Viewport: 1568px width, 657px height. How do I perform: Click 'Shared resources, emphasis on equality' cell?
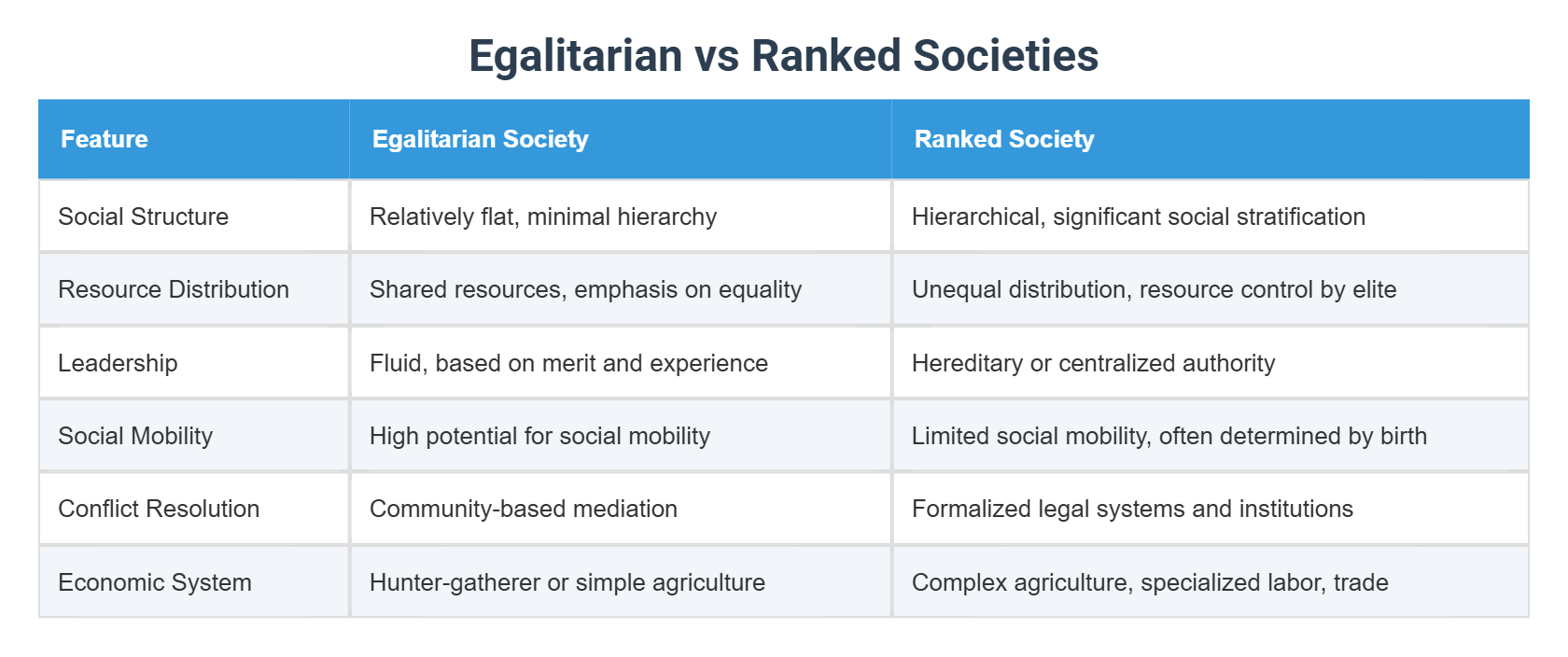tap(585, 289)
